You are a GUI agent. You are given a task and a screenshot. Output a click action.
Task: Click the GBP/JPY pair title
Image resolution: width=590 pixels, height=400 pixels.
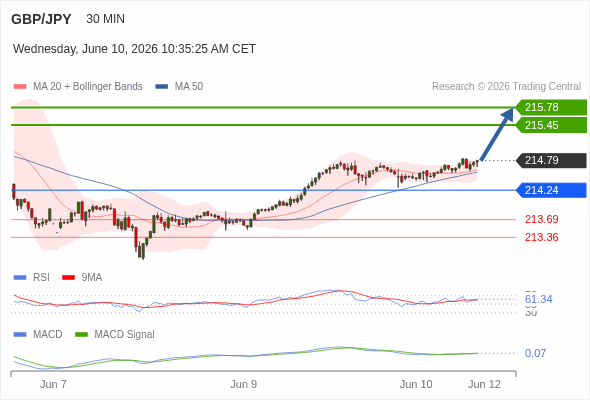coord(41,19)
